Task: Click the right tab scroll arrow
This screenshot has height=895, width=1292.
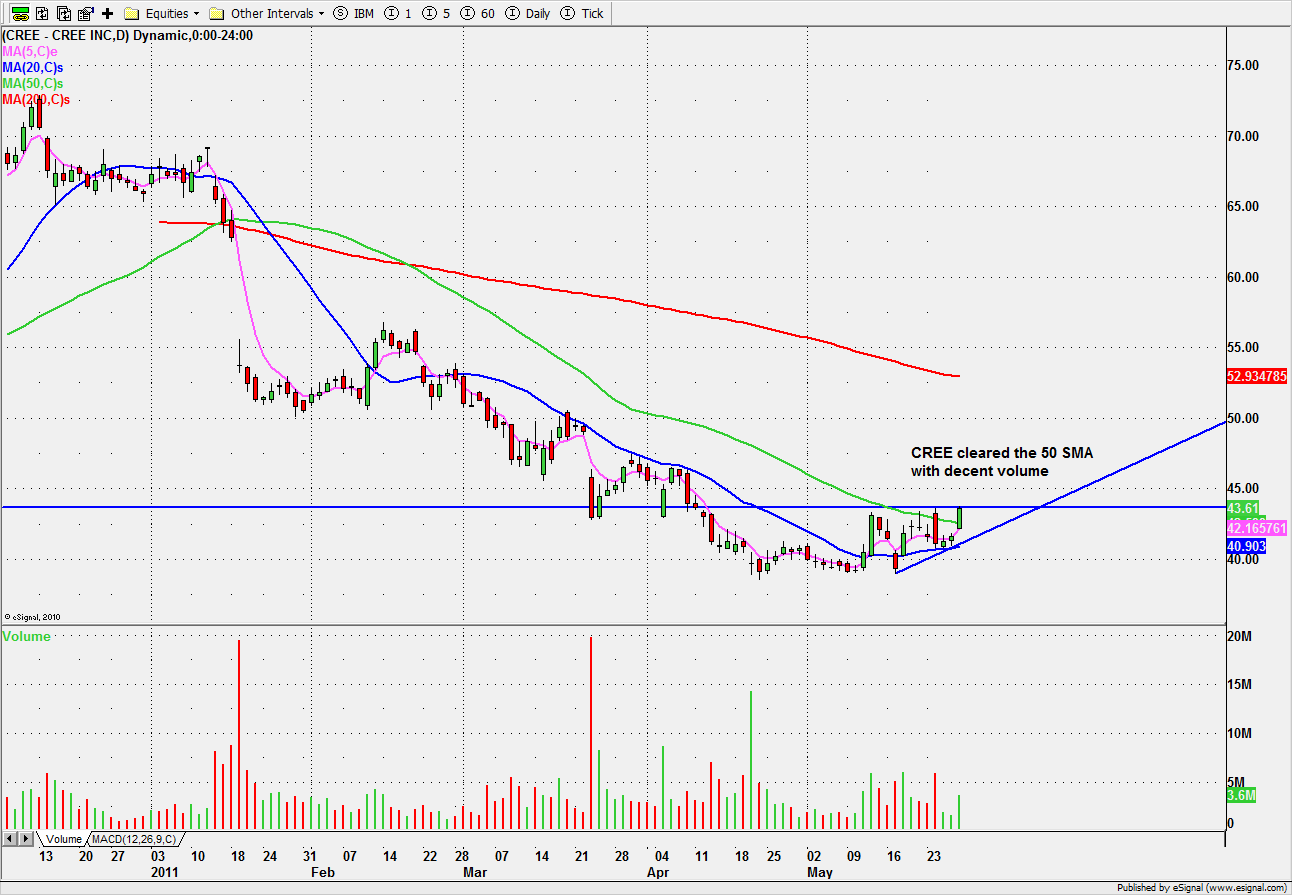Action: point(28,838)
